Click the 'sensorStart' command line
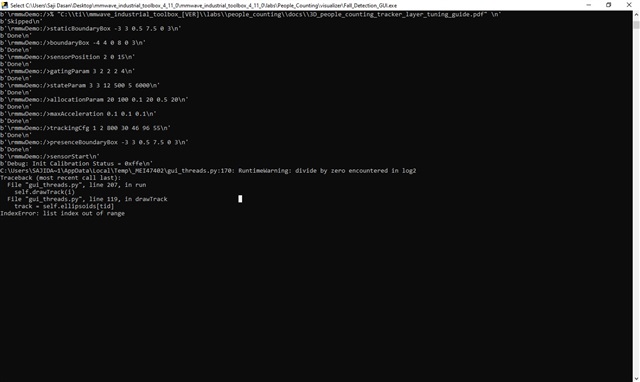Viewport: 640px width, 382px height. (50, 157)
